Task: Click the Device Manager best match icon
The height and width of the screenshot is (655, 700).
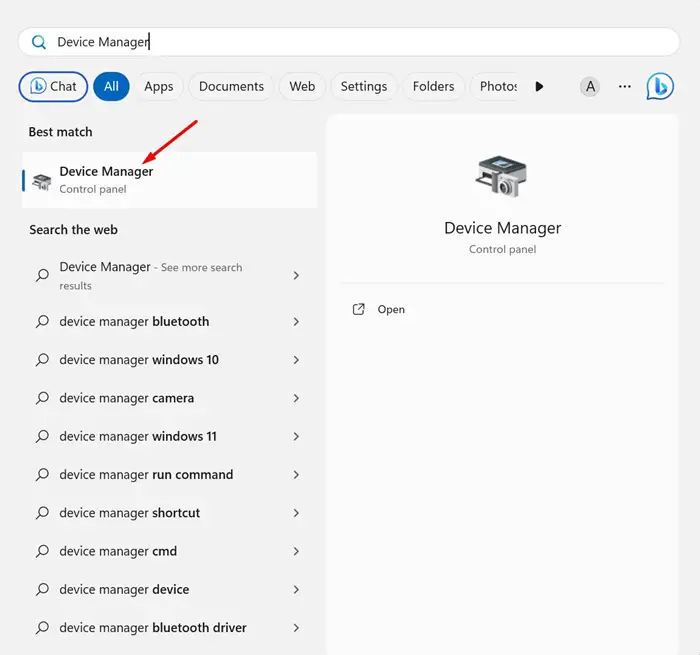Action: [42, 181]
